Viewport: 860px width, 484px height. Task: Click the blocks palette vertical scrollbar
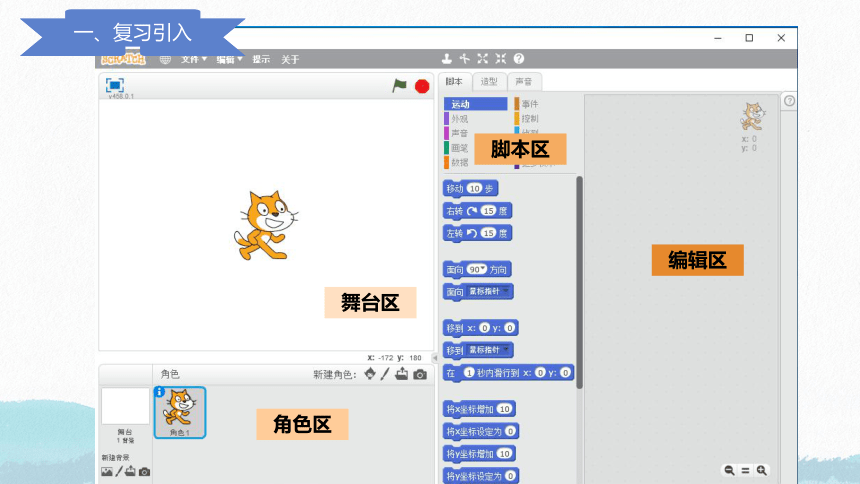tap(579, 283)
